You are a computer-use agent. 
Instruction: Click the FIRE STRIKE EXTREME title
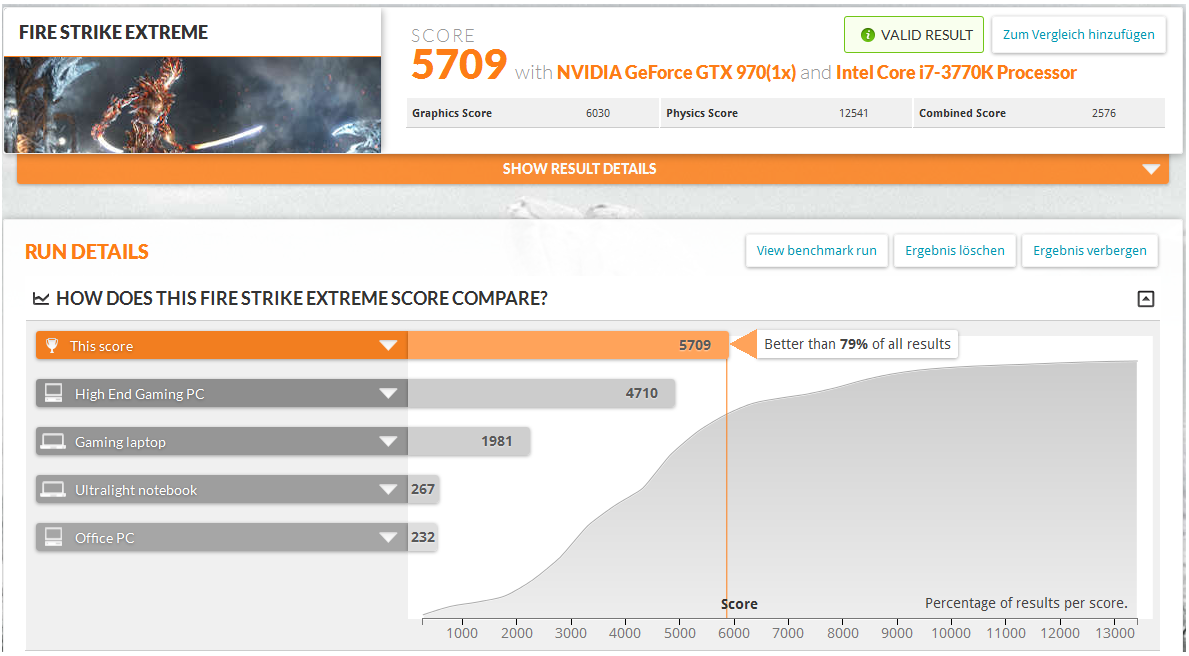pyautogui.click(x=114, y=33)
